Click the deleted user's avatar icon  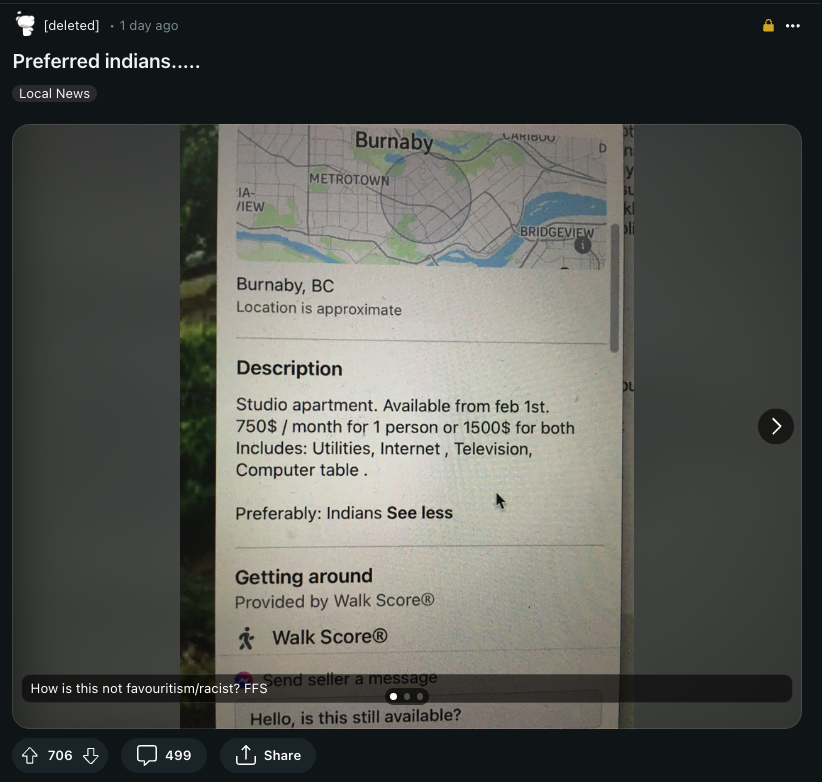click(x=25, y=25)
